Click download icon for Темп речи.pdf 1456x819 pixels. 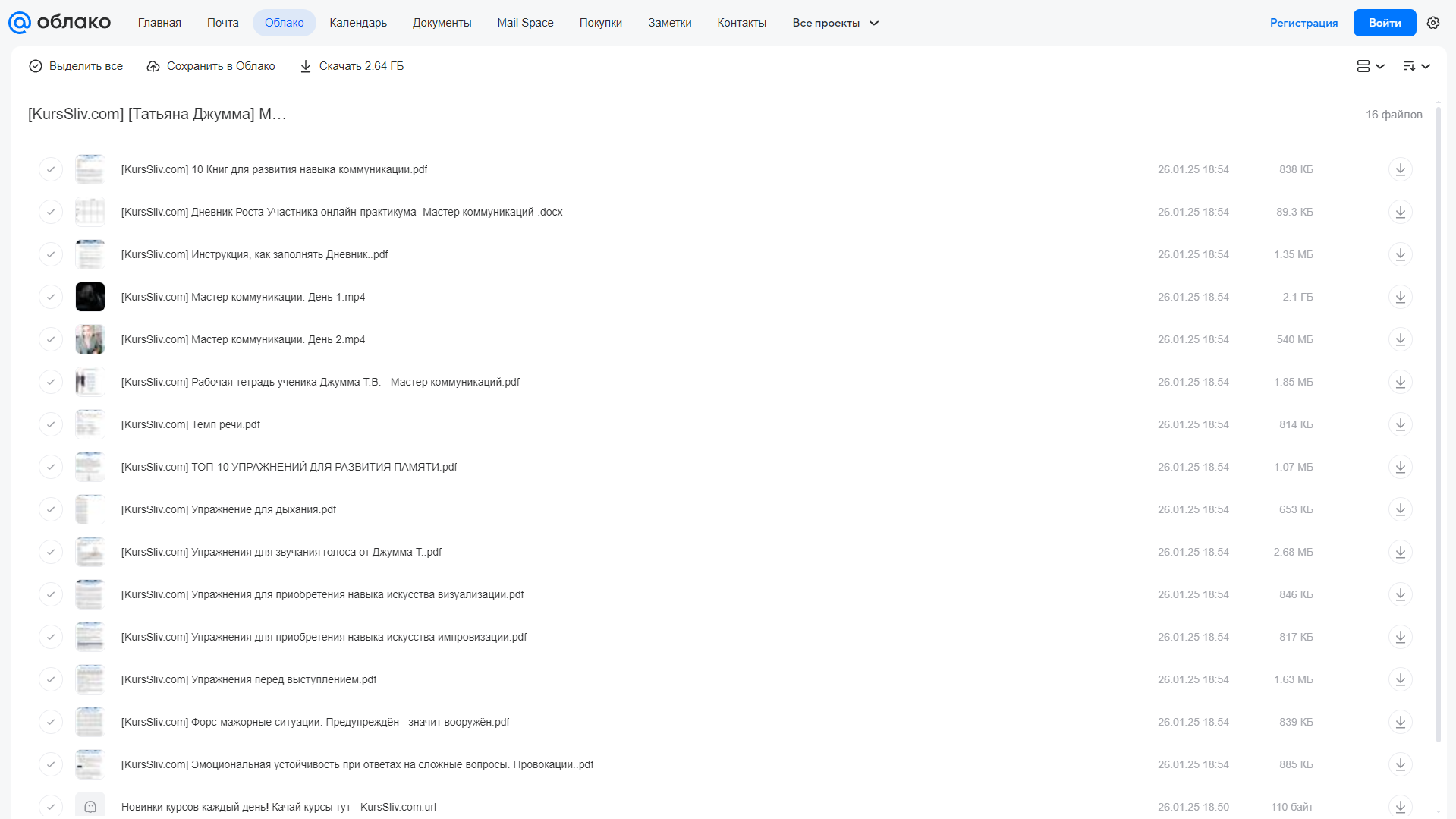coord(1400,424)
